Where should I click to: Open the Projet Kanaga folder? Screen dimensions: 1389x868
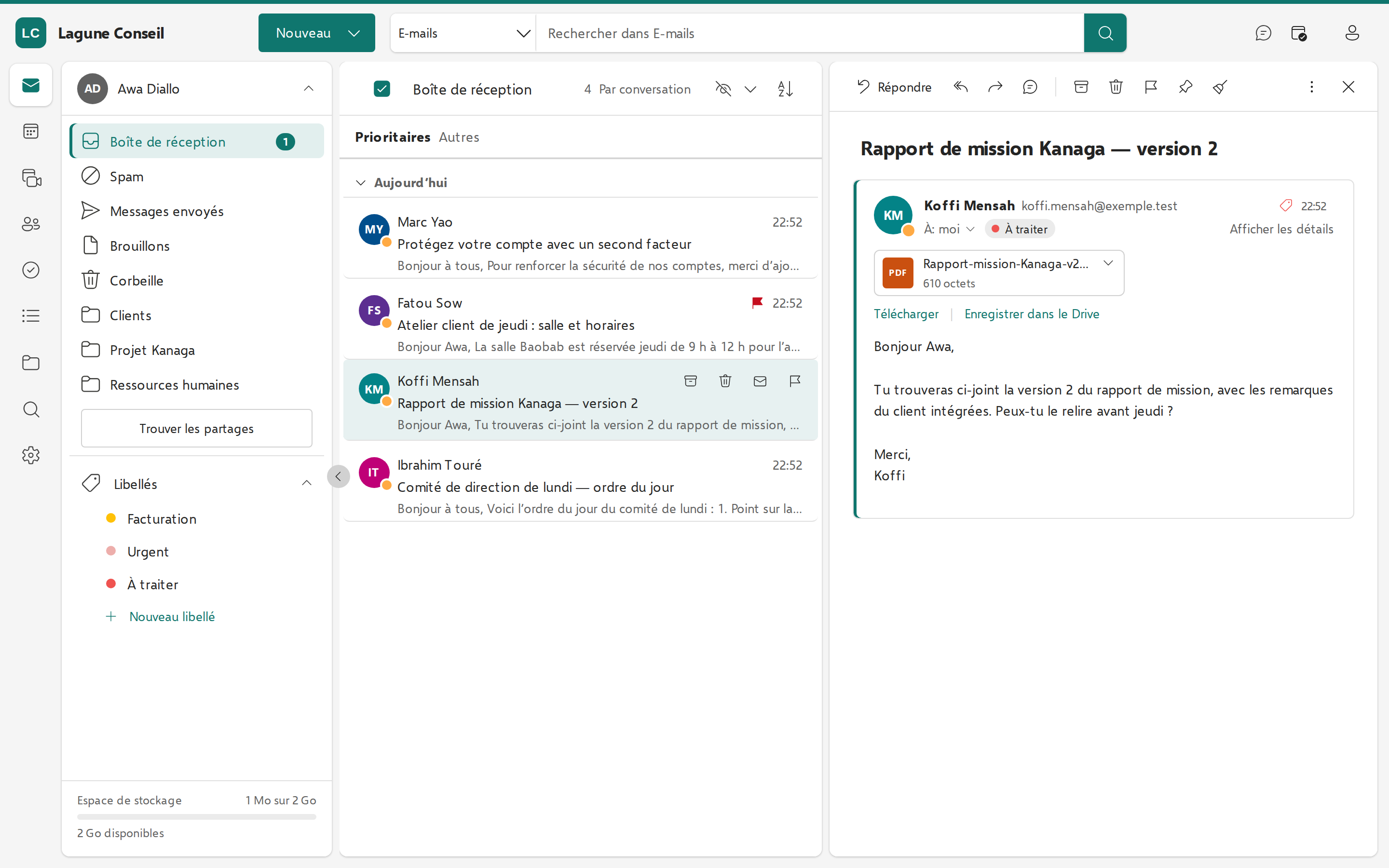[x=196, y=350]
